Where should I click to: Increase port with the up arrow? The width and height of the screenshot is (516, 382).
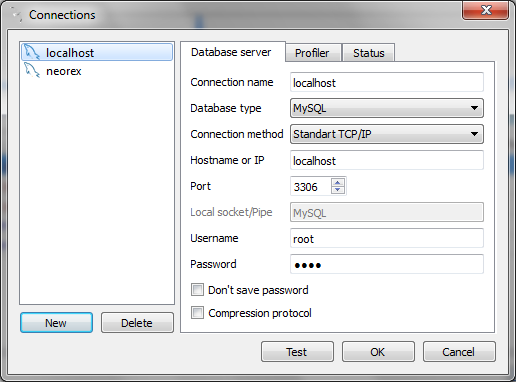[338, 183]
